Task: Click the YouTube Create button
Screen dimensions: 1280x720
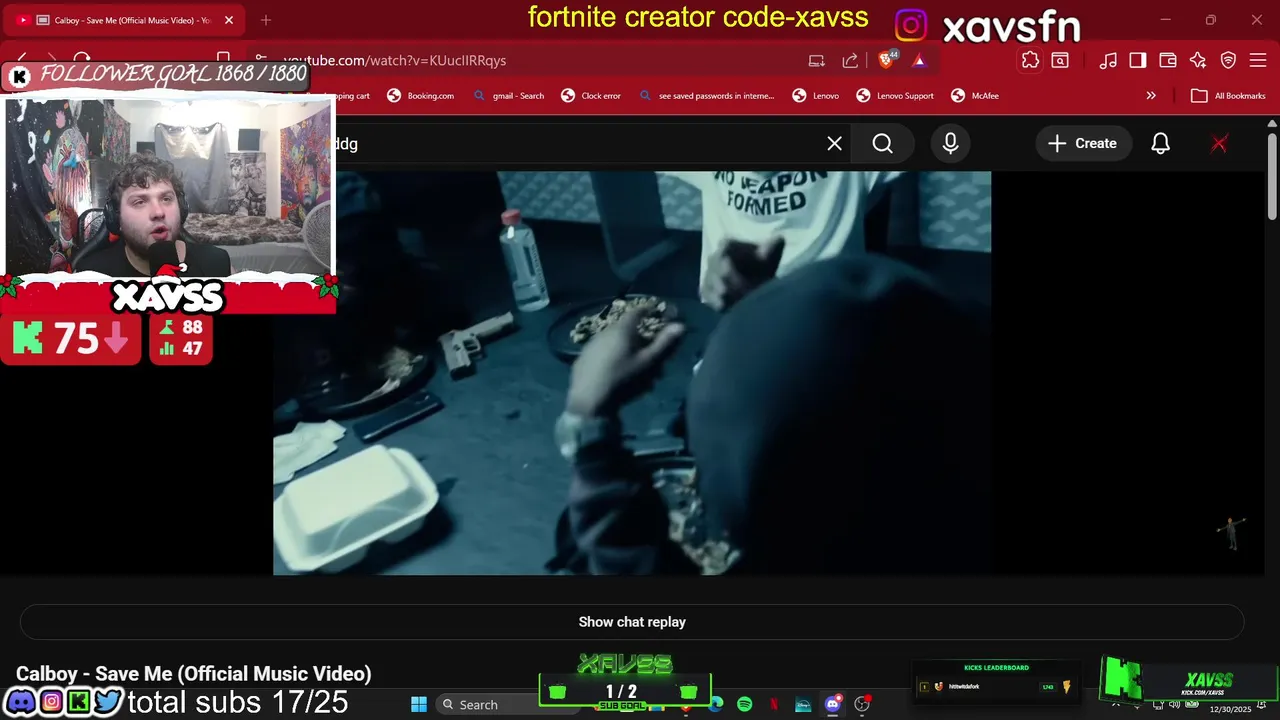Action: (1082, 143)
